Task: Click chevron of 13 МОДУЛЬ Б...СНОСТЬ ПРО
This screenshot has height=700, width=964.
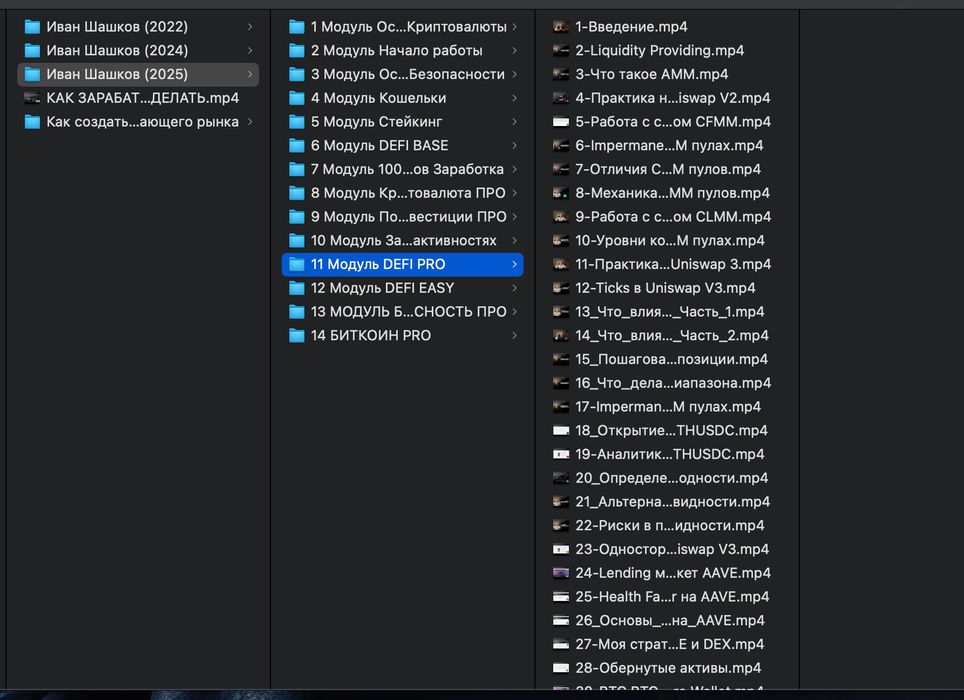Action: [x=514, y=312]
